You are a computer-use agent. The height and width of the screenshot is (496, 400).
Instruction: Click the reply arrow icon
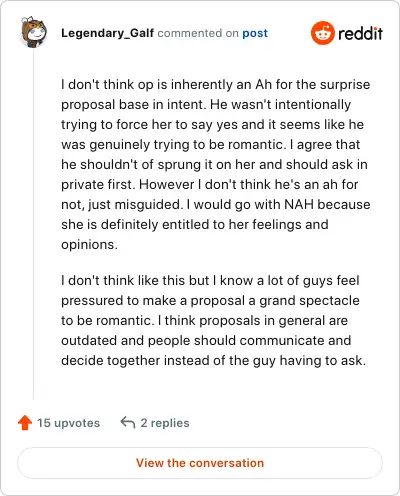tap(128, 422)
